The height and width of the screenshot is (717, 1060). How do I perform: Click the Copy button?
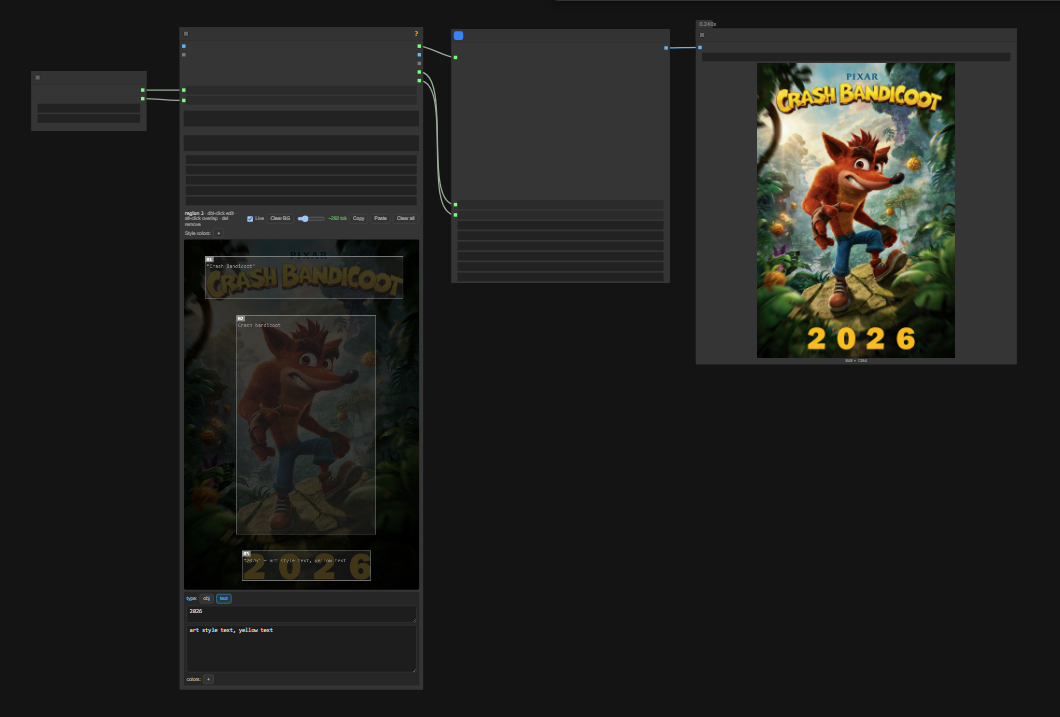click(358, 218)
